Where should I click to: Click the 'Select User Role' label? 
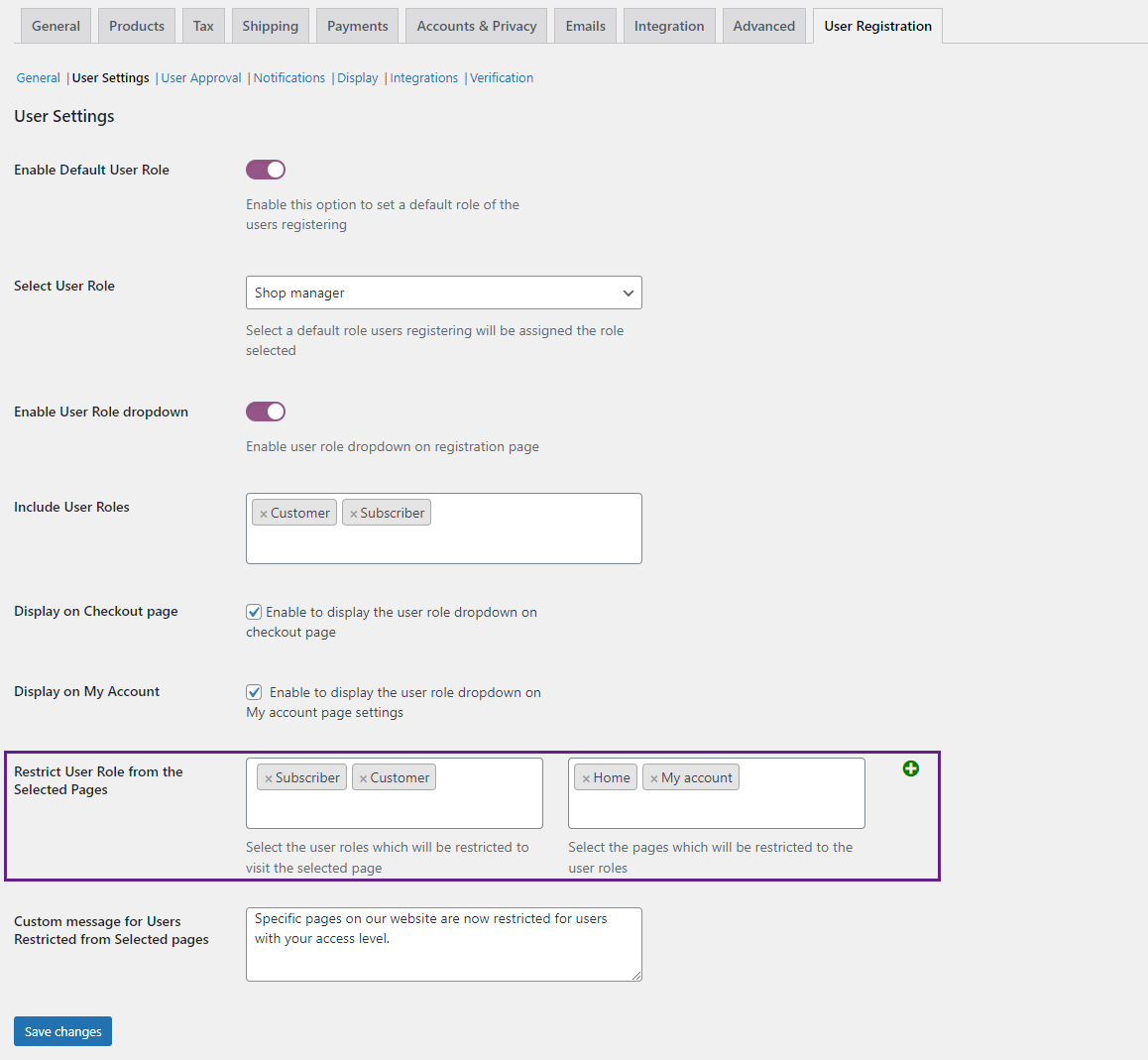(64, 287)
